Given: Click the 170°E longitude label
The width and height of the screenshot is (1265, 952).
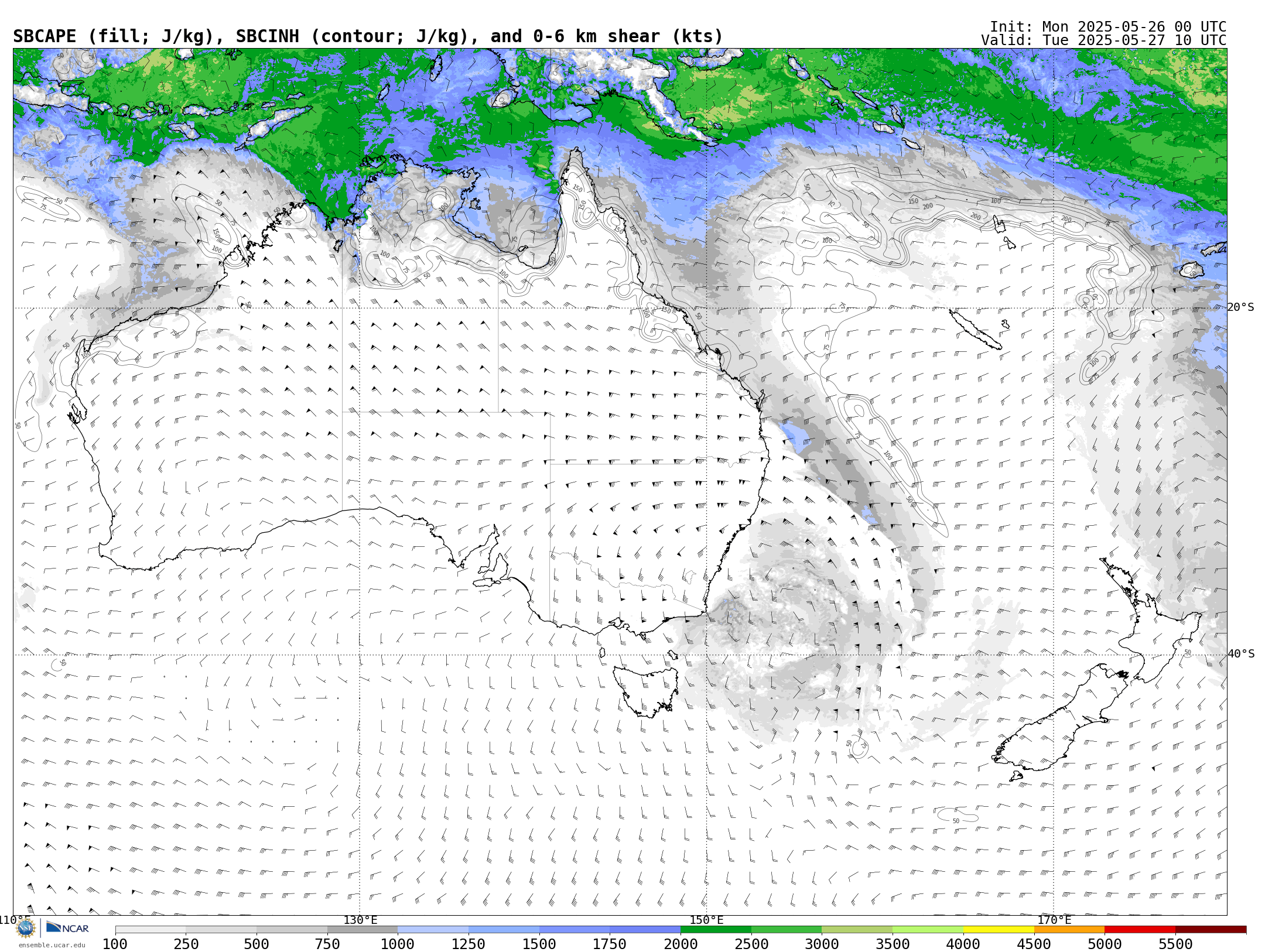Looking at the screenshot, I should point(1054,920).
